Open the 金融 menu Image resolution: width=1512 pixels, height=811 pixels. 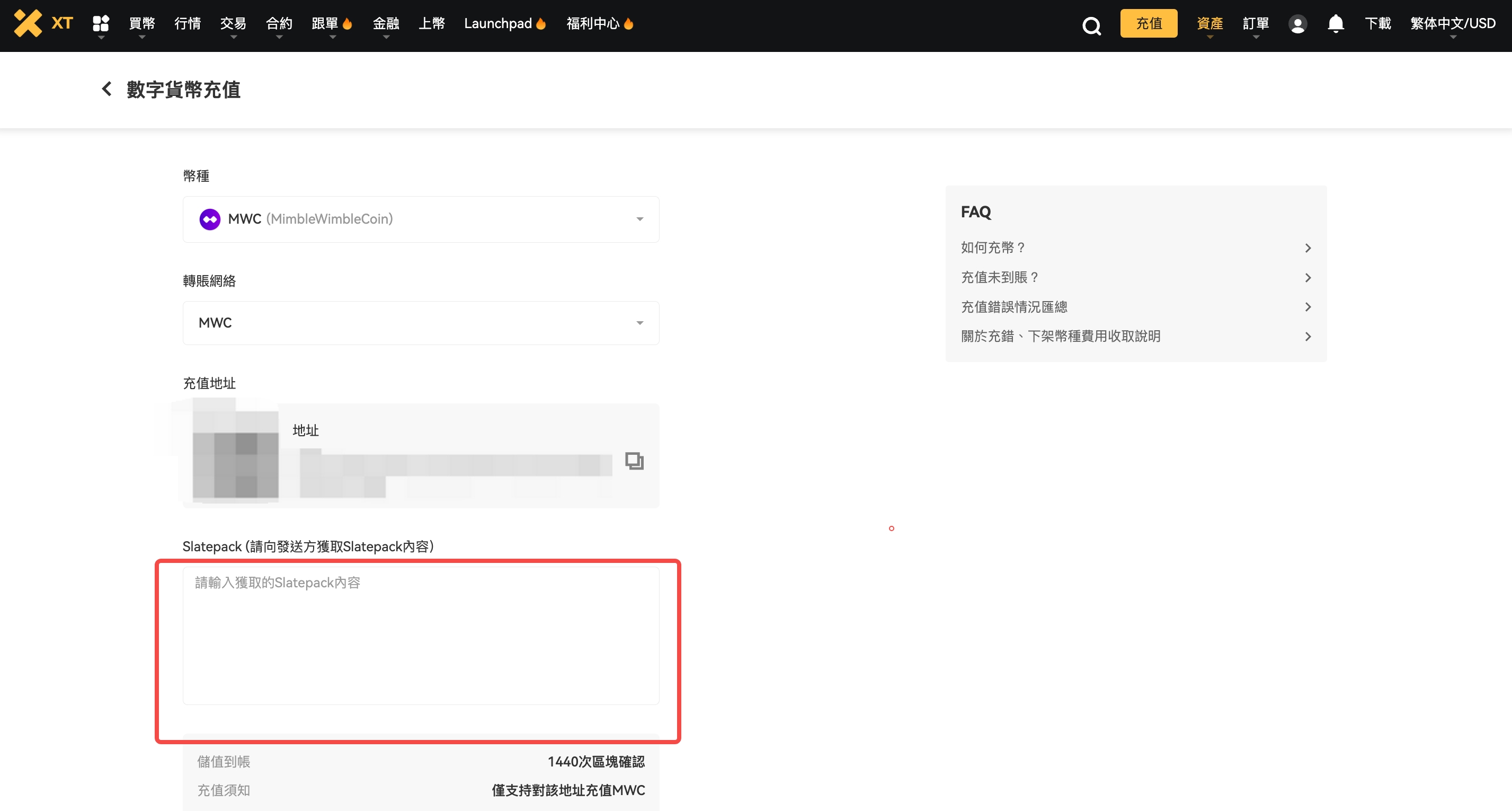[x=386, y=23]
